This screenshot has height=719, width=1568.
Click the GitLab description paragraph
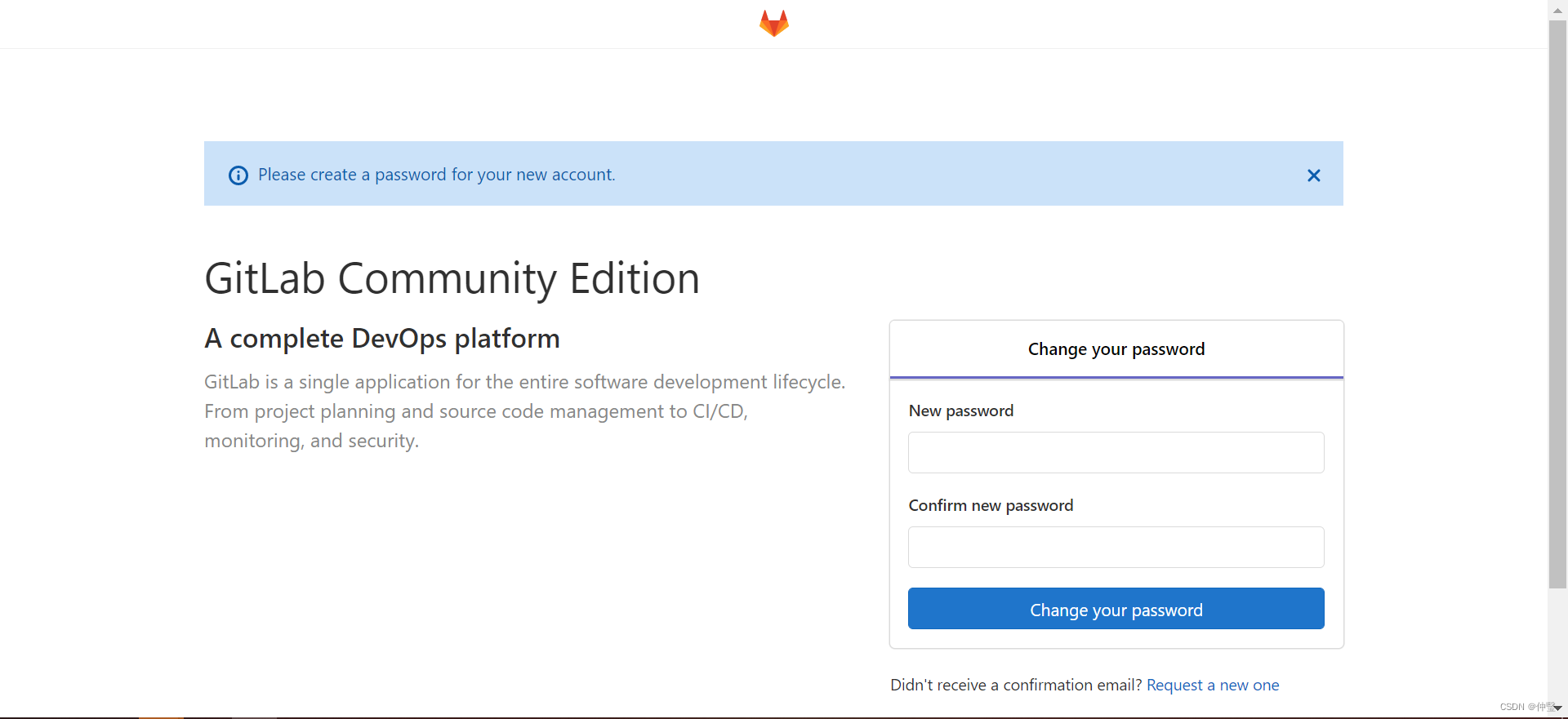click(525, 411)
